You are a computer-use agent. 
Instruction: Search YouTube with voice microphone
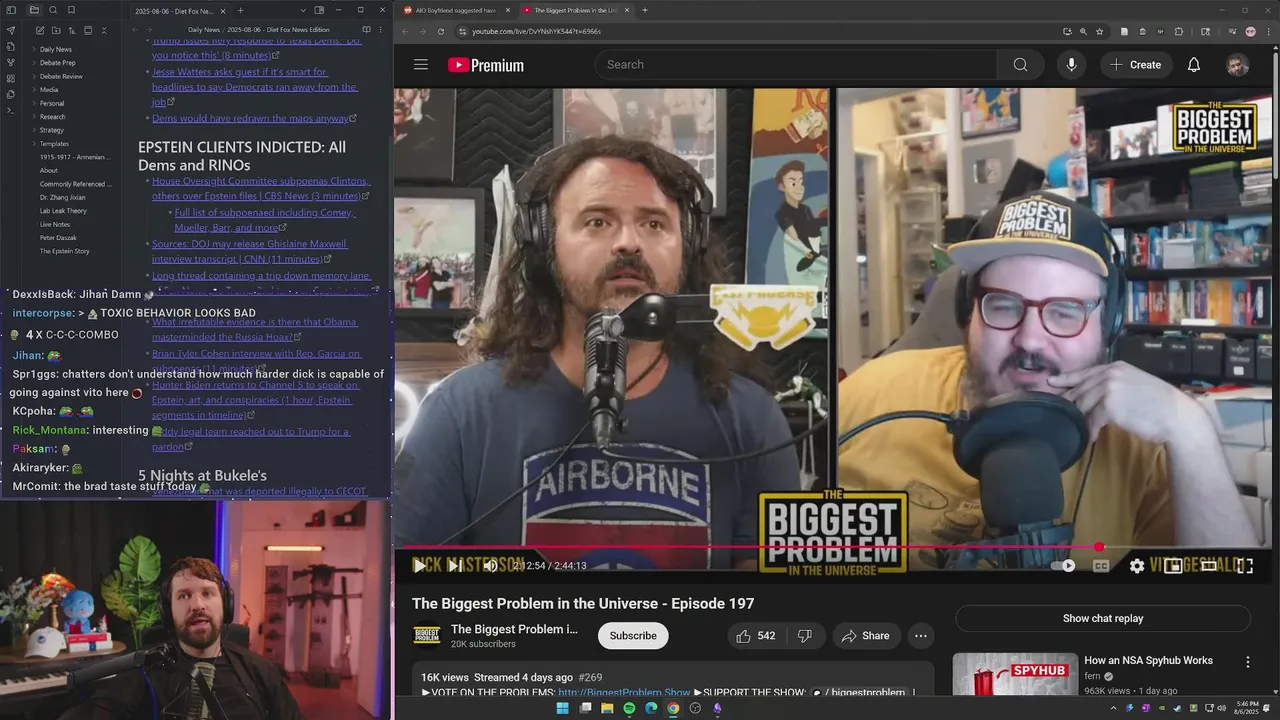point(1071,65)
